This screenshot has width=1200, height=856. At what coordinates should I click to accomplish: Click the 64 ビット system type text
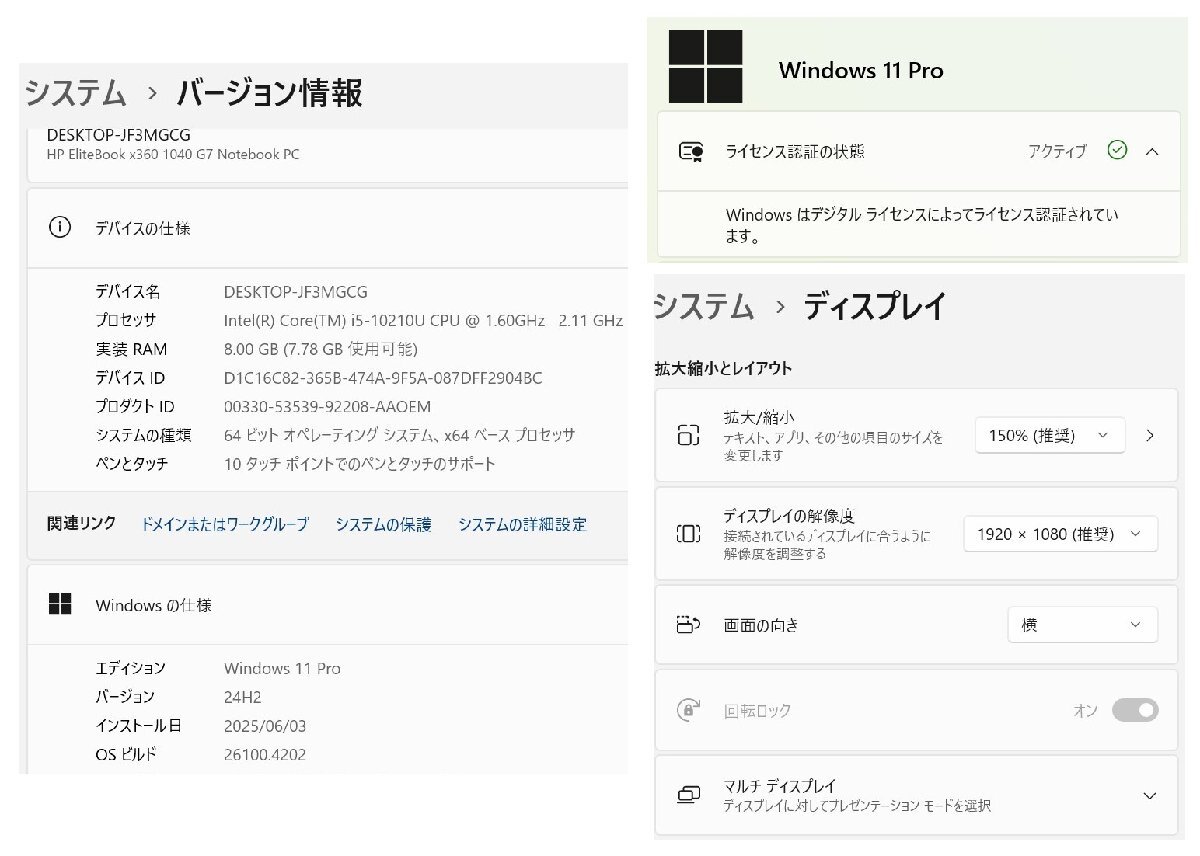coord(400,435)
